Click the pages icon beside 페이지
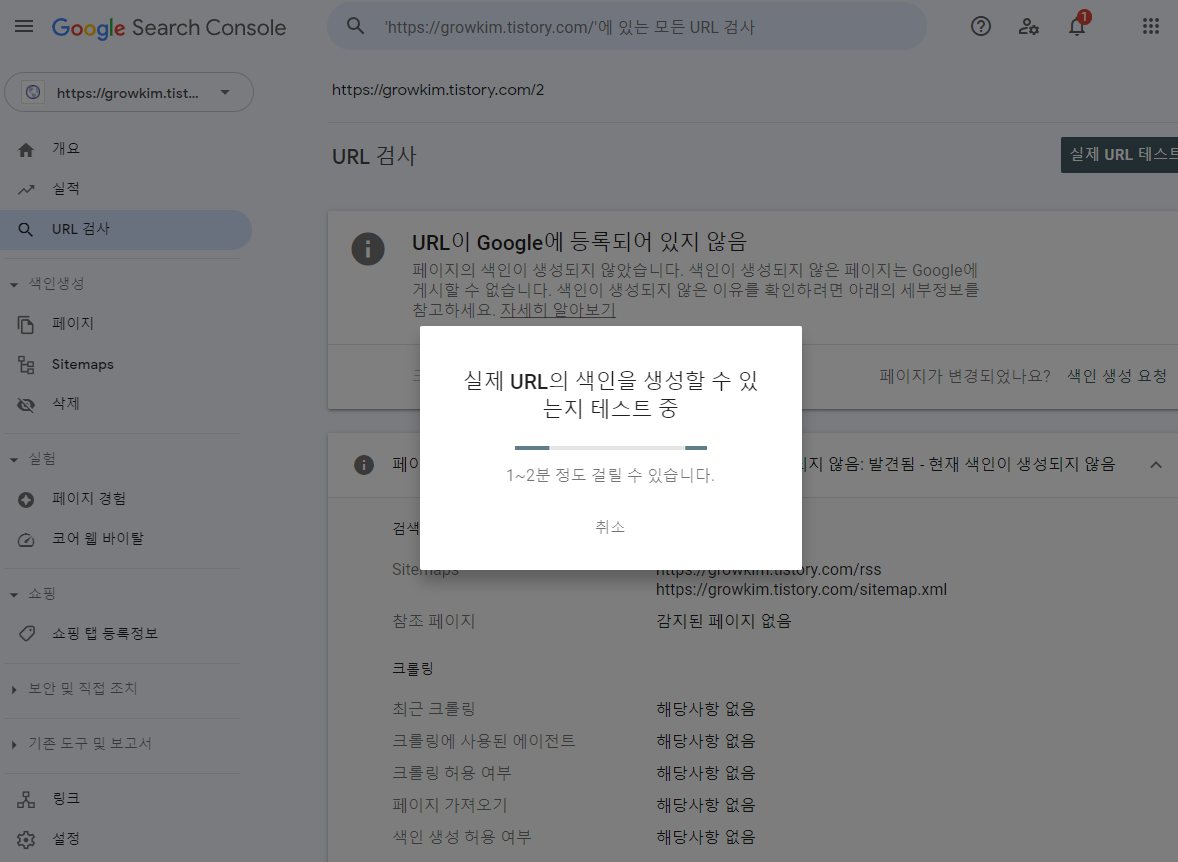Viewport: 1178px width, 862px height. pyautogui.click(x=26, y=325)
